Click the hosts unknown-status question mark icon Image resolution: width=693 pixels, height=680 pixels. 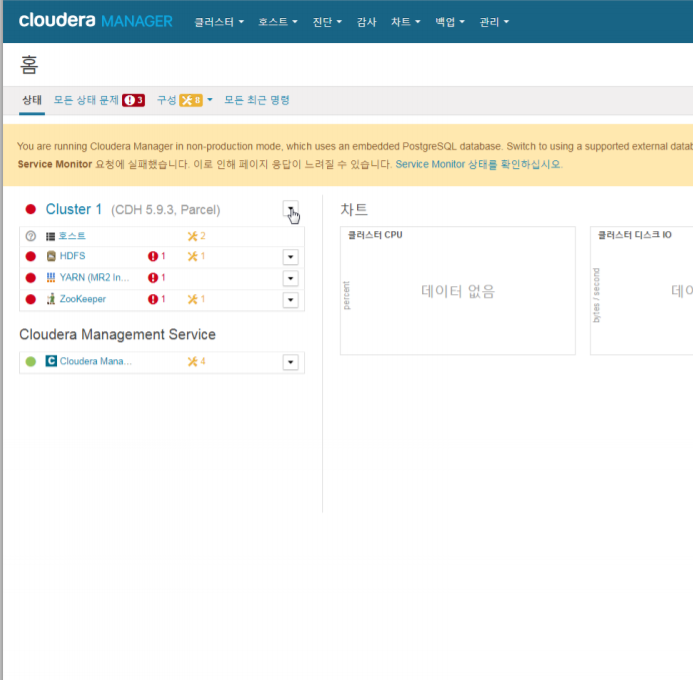pos(30,236)
